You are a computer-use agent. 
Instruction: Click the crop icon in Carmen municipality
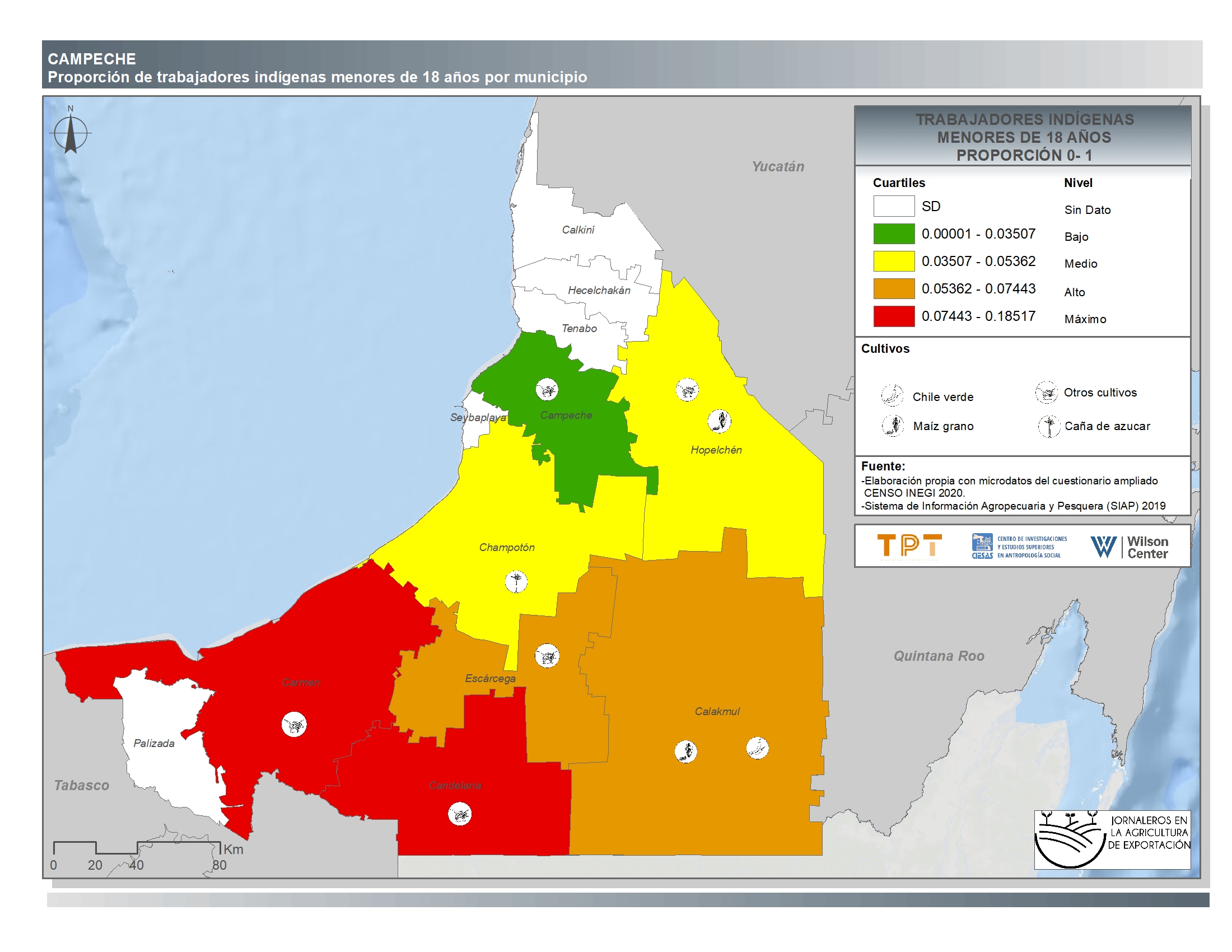294,724
